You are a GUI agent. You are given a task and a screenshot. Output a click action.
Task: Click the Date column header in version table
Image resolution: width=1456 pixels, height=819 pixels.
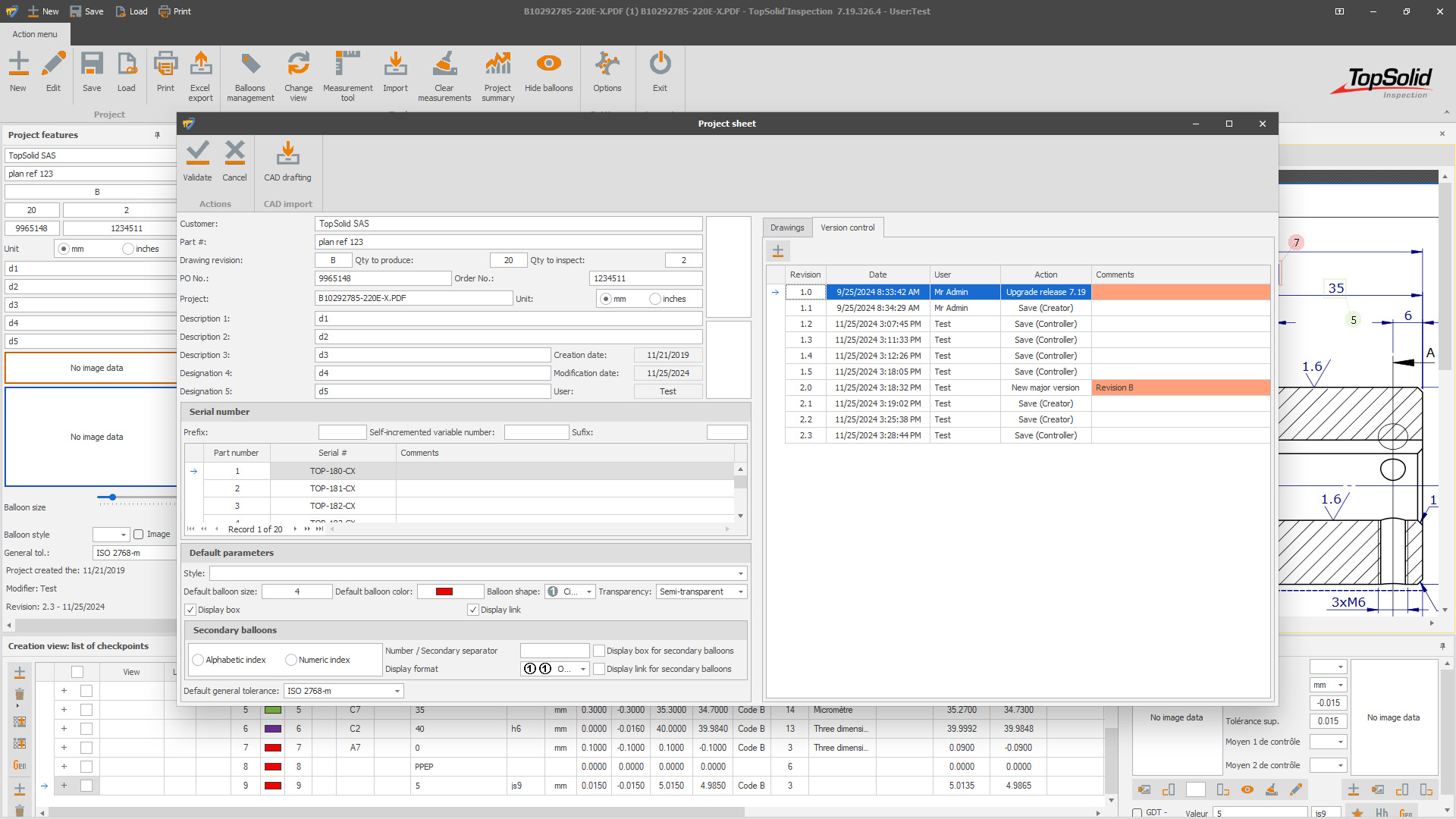coord(877,275)
